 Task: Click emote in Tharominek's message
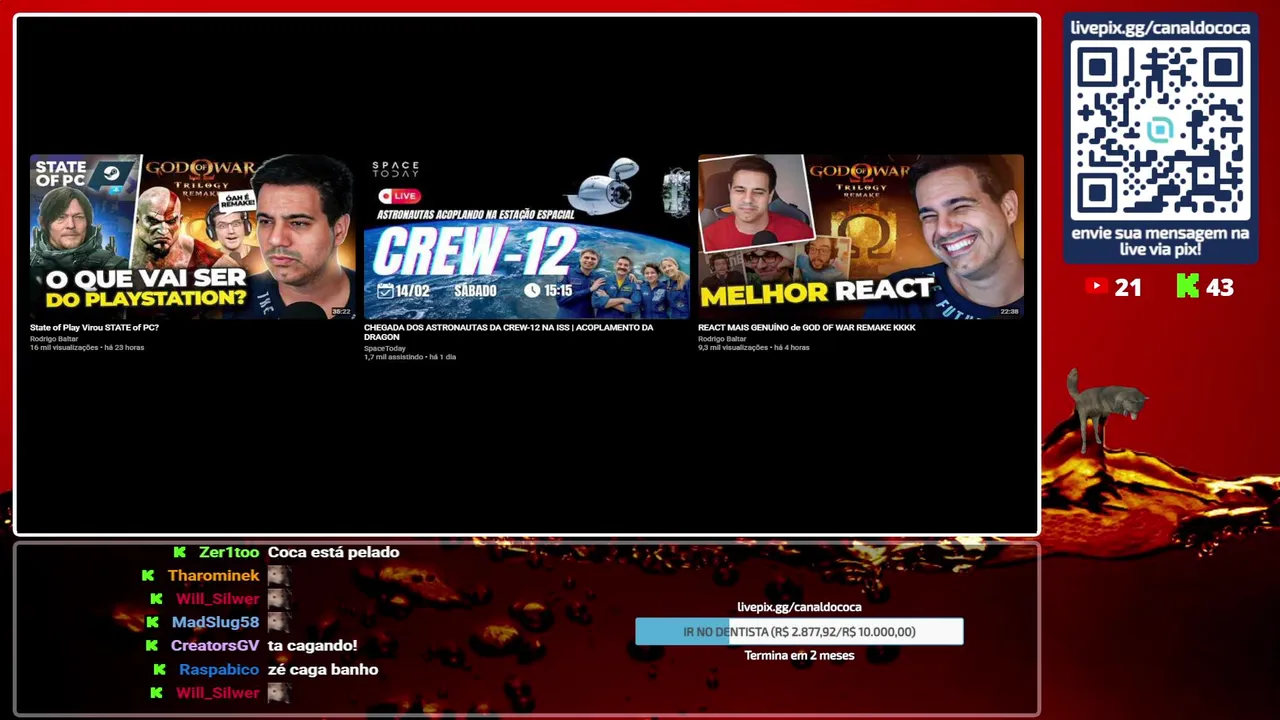[x=279, y=576]
